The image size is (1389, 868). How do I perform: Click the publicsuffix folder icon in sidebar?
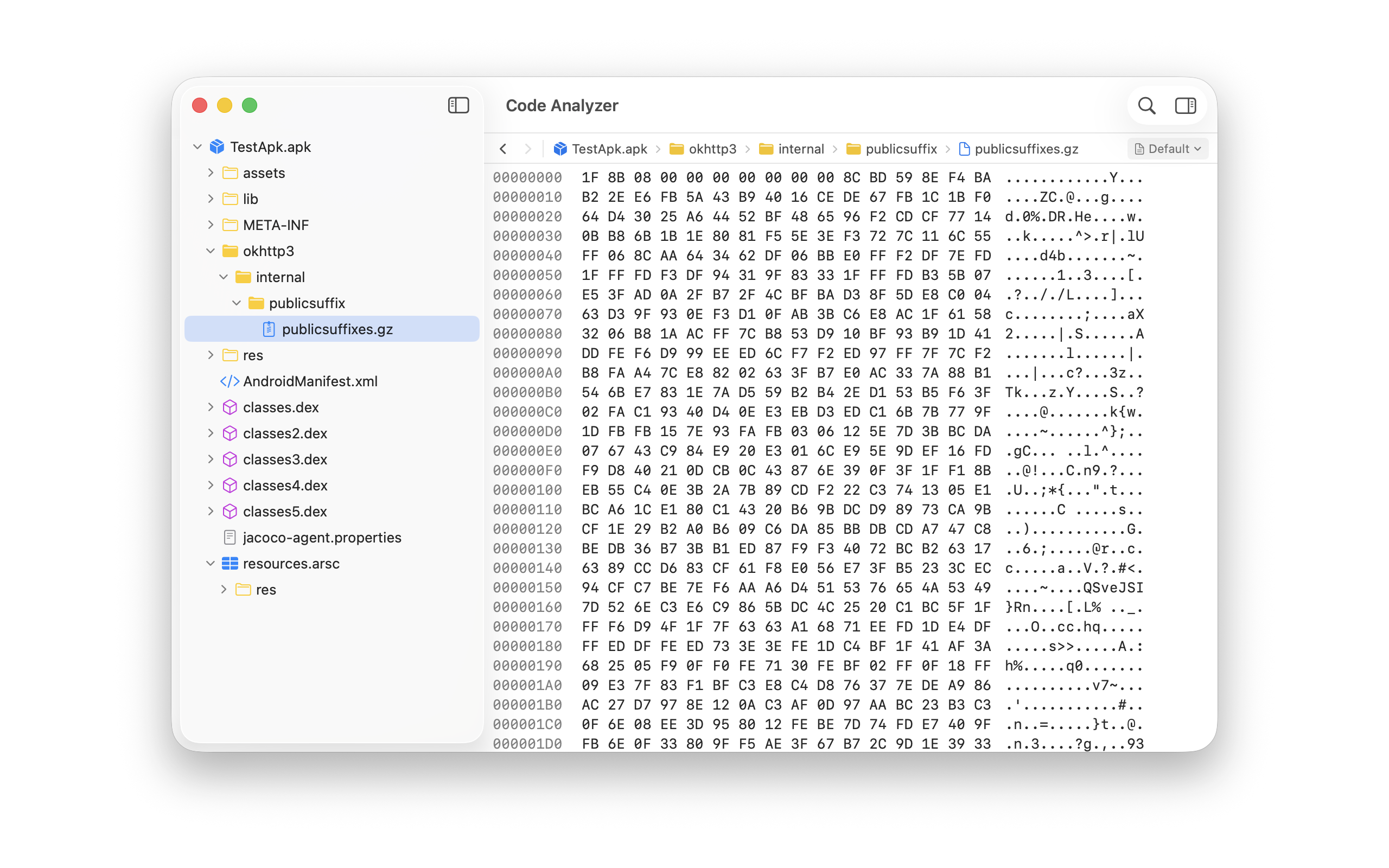pos(256,303)
